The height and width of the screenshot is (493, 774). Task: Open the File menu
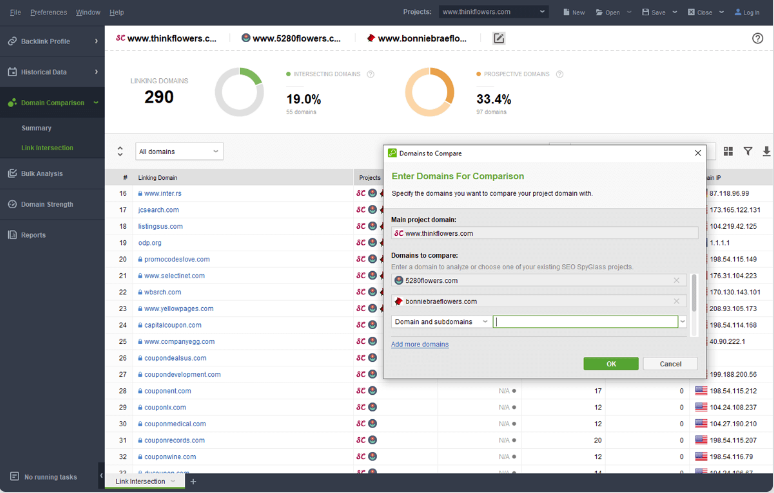click(15, 12)
